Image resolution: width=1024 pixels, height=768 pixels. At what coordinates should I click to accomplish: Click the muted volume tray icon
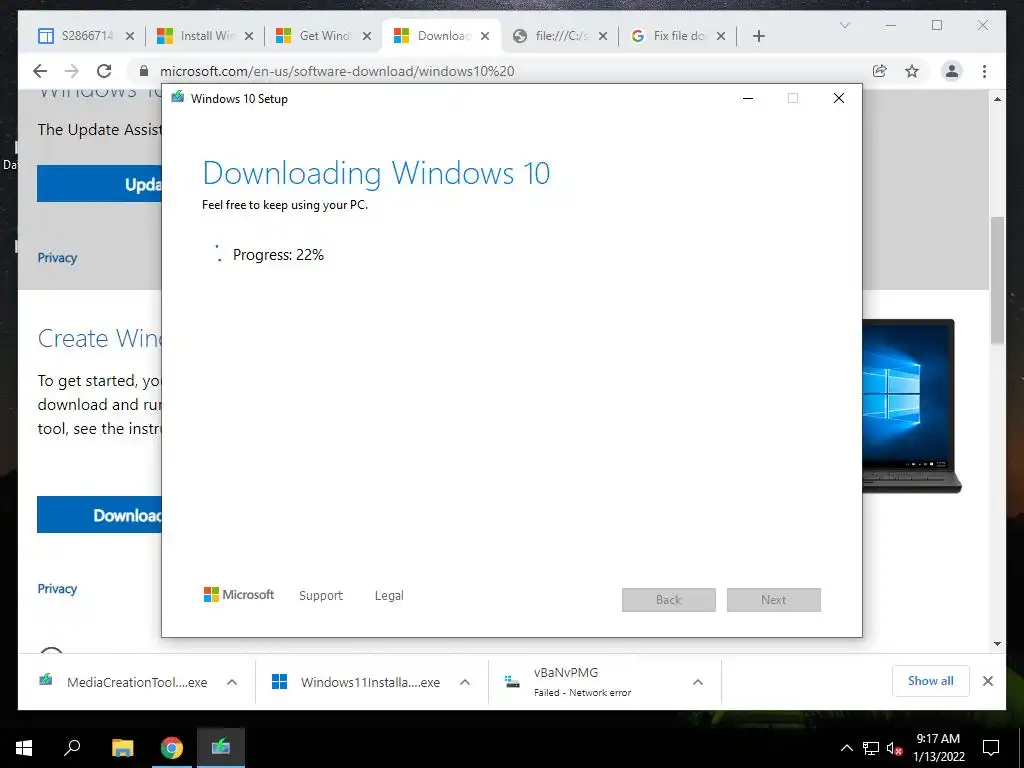click(x=895, y=748)
